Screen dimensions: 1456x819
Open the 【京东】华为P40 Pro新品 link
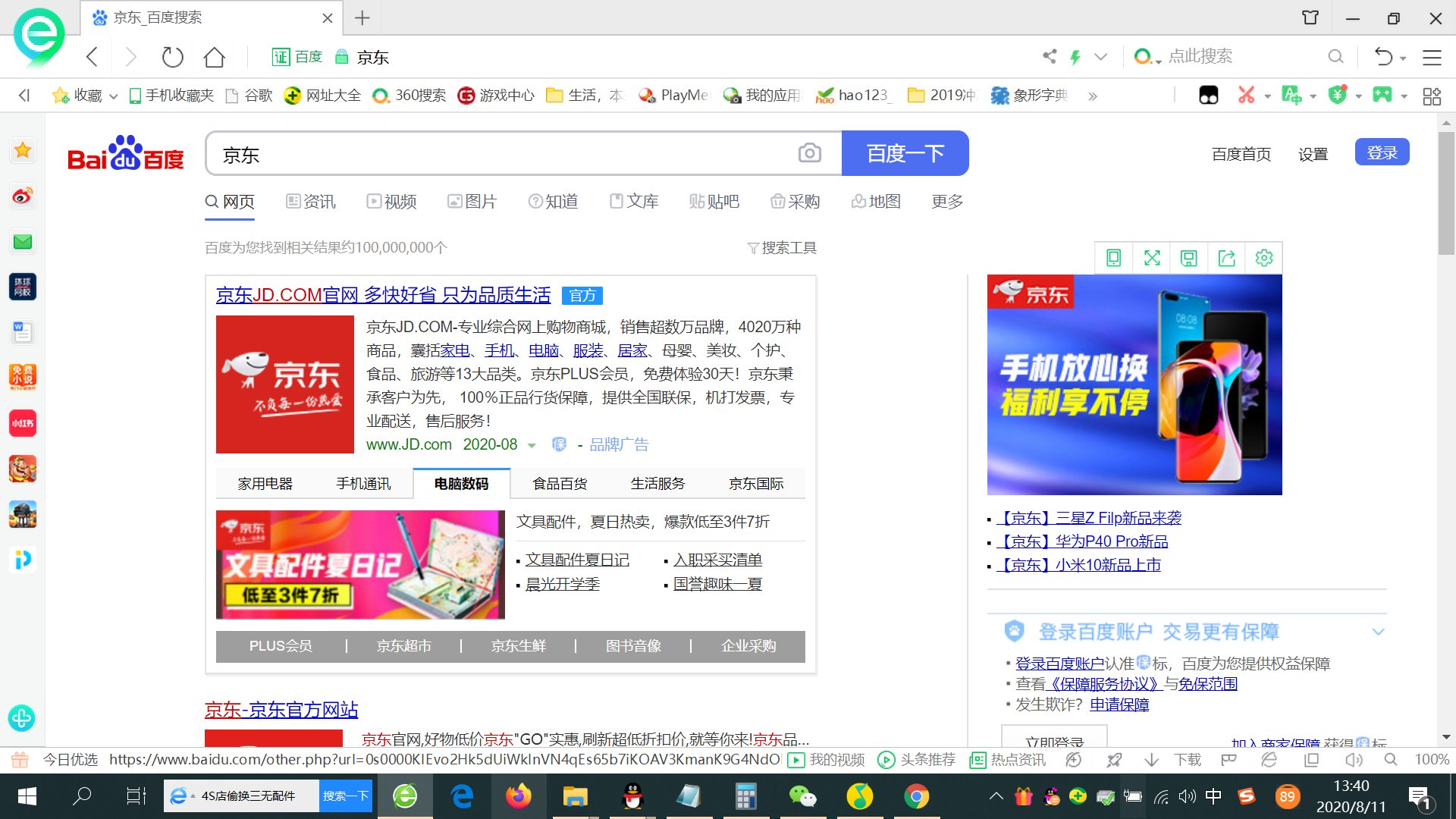[1083, 541]
